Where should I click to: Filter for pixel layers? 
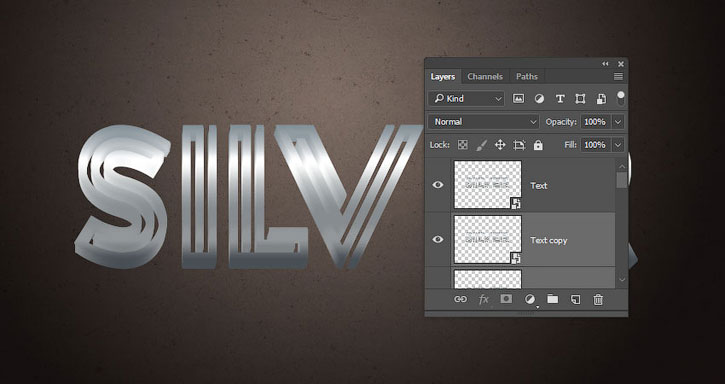pyautogui.click(x=518, y=99)
